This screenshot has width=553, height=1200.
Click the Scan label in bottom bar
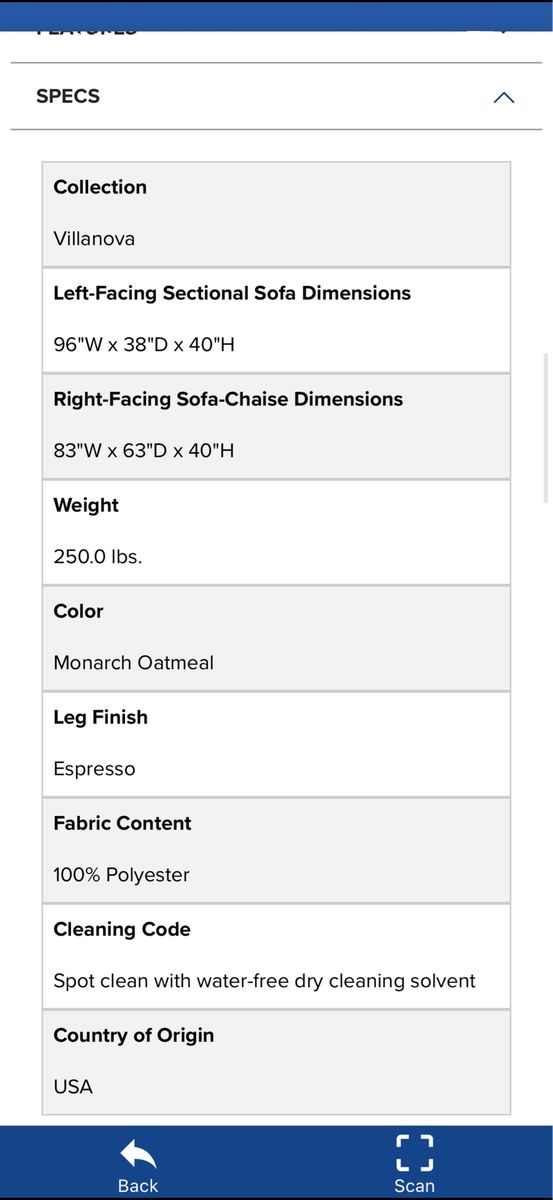coord(414,1185)
